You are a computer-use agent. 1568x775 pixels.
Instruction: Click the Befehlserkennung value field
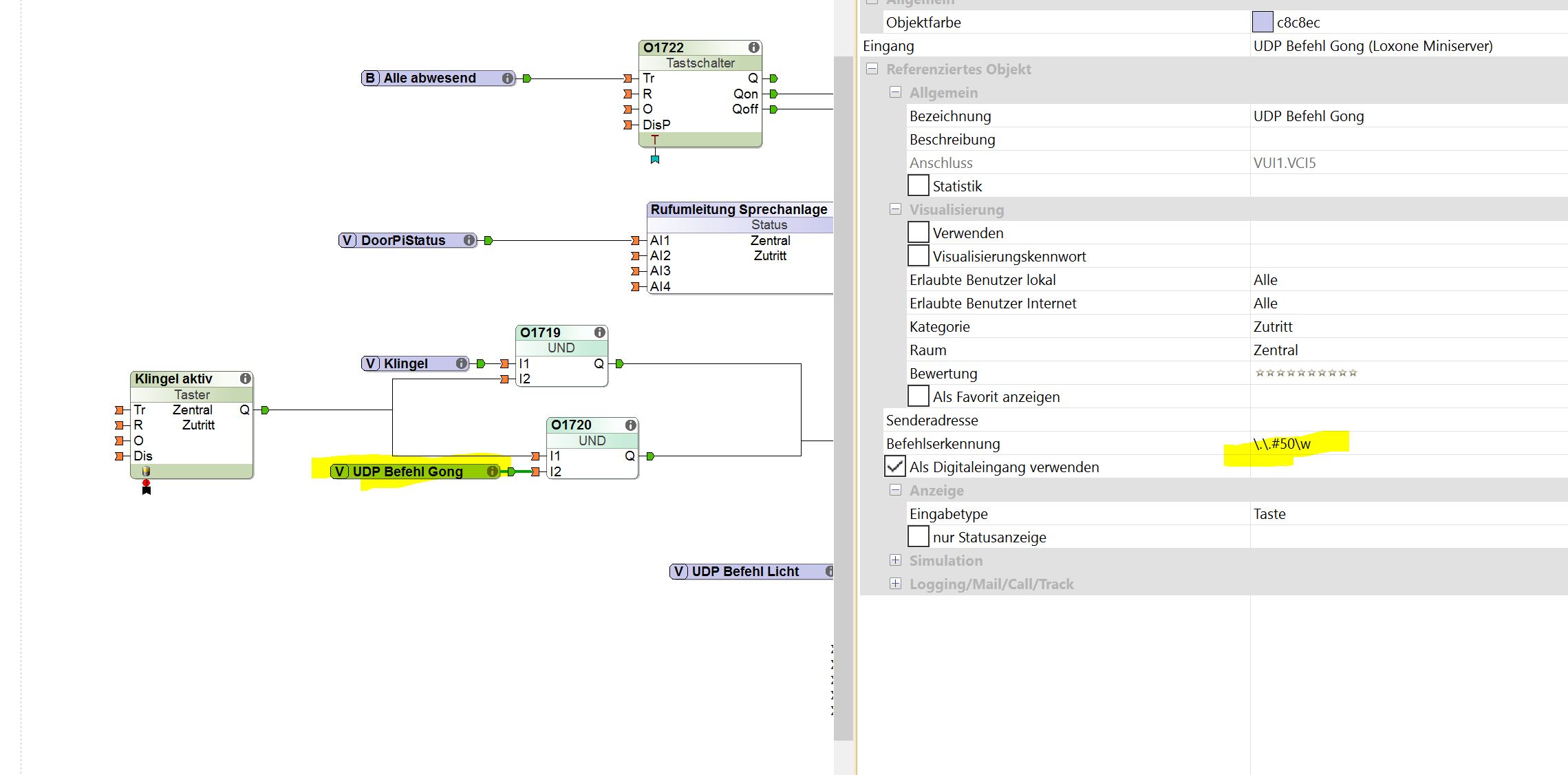pyautogui.click(x=1282, y=444)
